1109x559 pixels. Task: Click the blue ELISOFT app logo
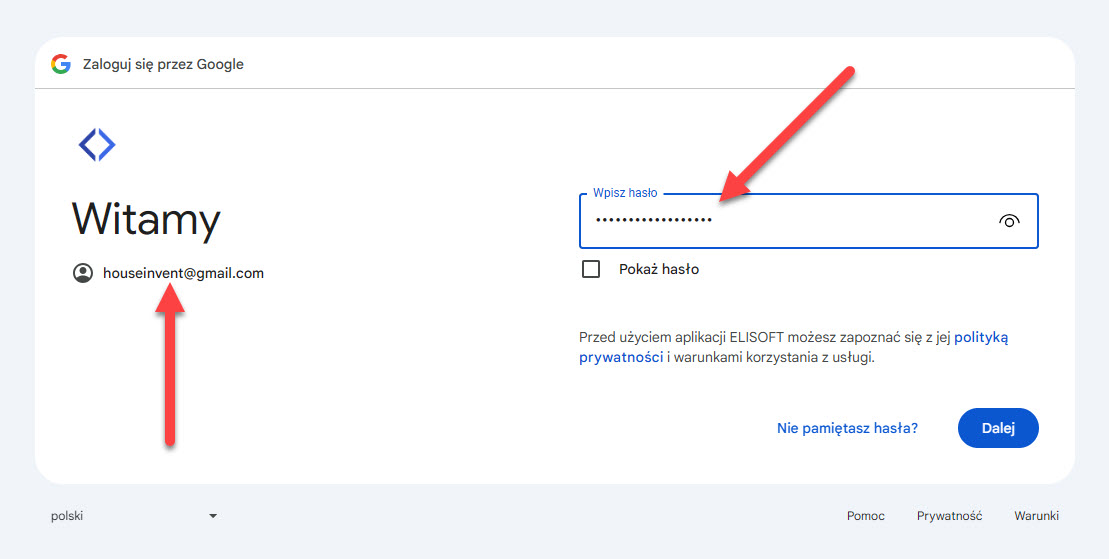click(97, 145)
